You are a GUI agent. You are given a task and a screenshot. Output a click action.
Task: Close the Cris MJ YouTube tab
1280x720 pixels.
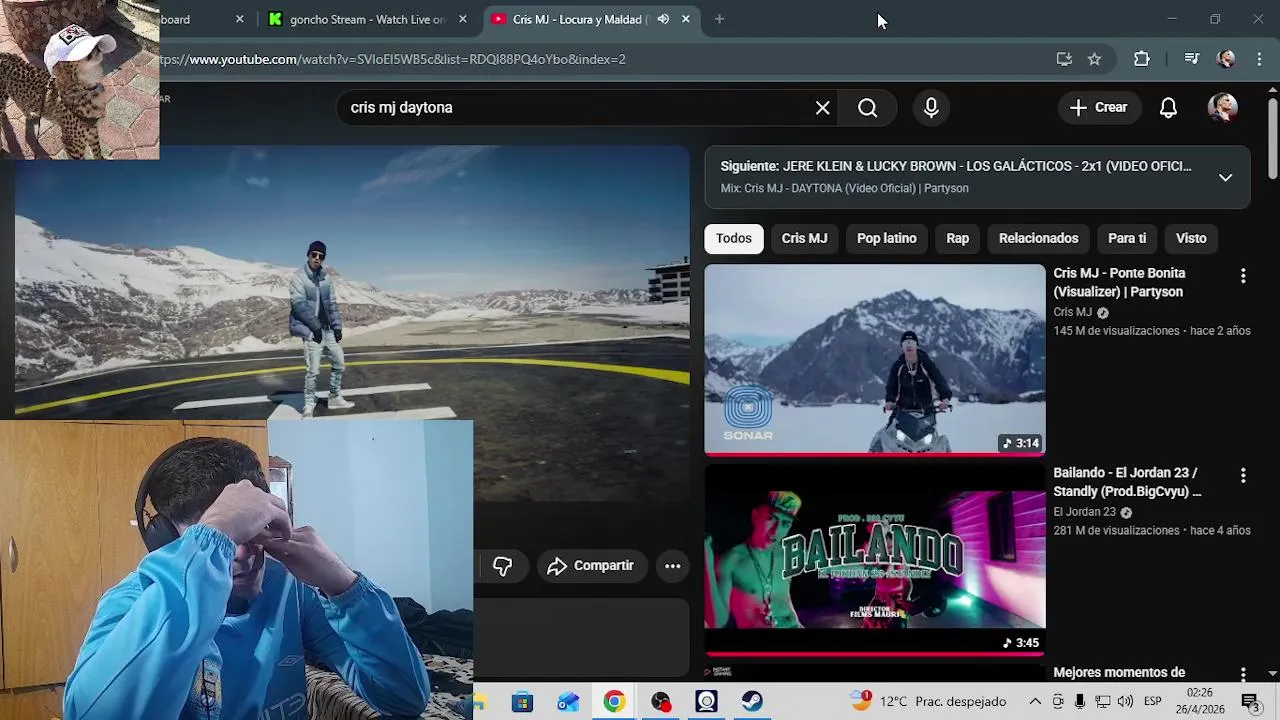(x=686, y=19)
